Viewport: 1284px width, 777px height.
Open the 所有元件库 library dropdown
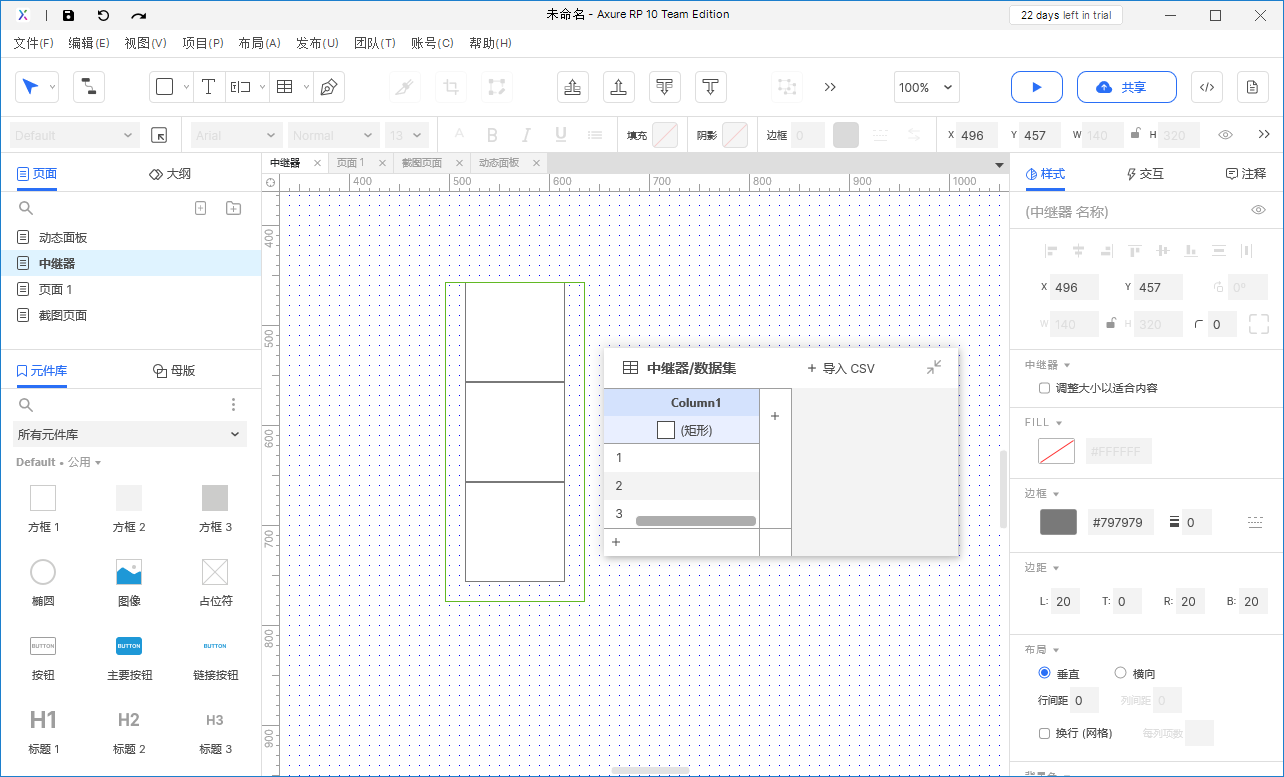(x=130, y=434)
